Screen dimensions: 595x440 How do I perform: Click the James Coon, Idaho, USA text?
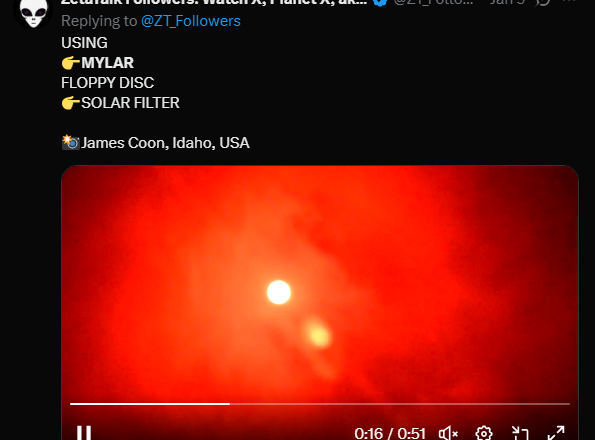(165, 143)
